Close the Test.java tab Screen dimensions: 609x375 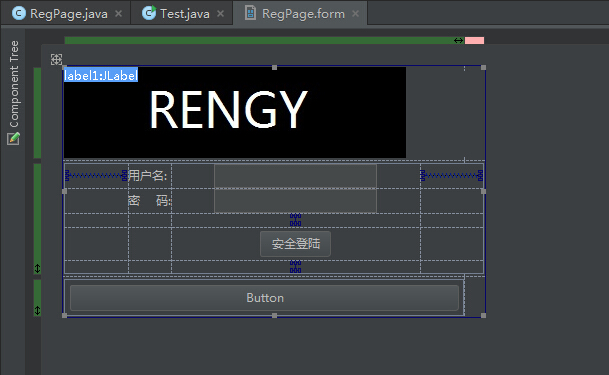point(220,14)
